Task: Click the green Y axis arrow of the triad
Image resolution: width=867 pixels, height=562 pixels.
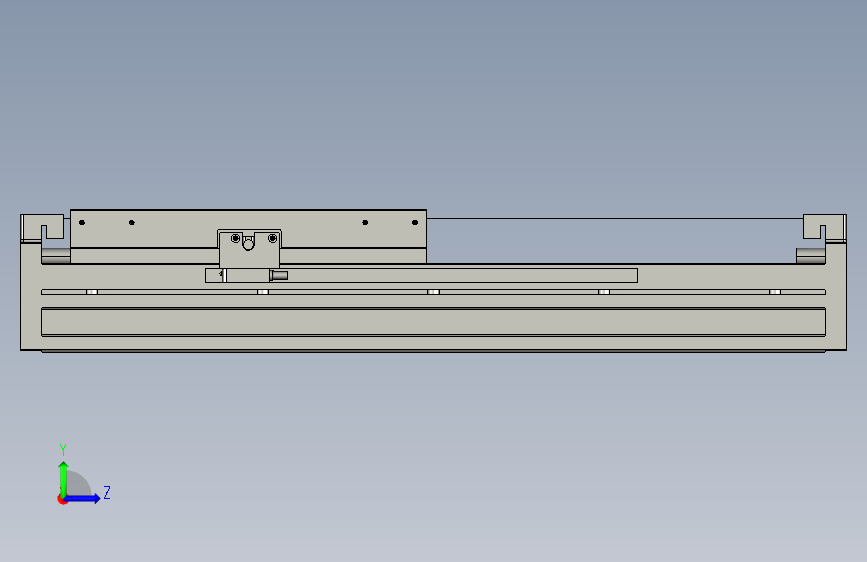Action: pos(64,479)
